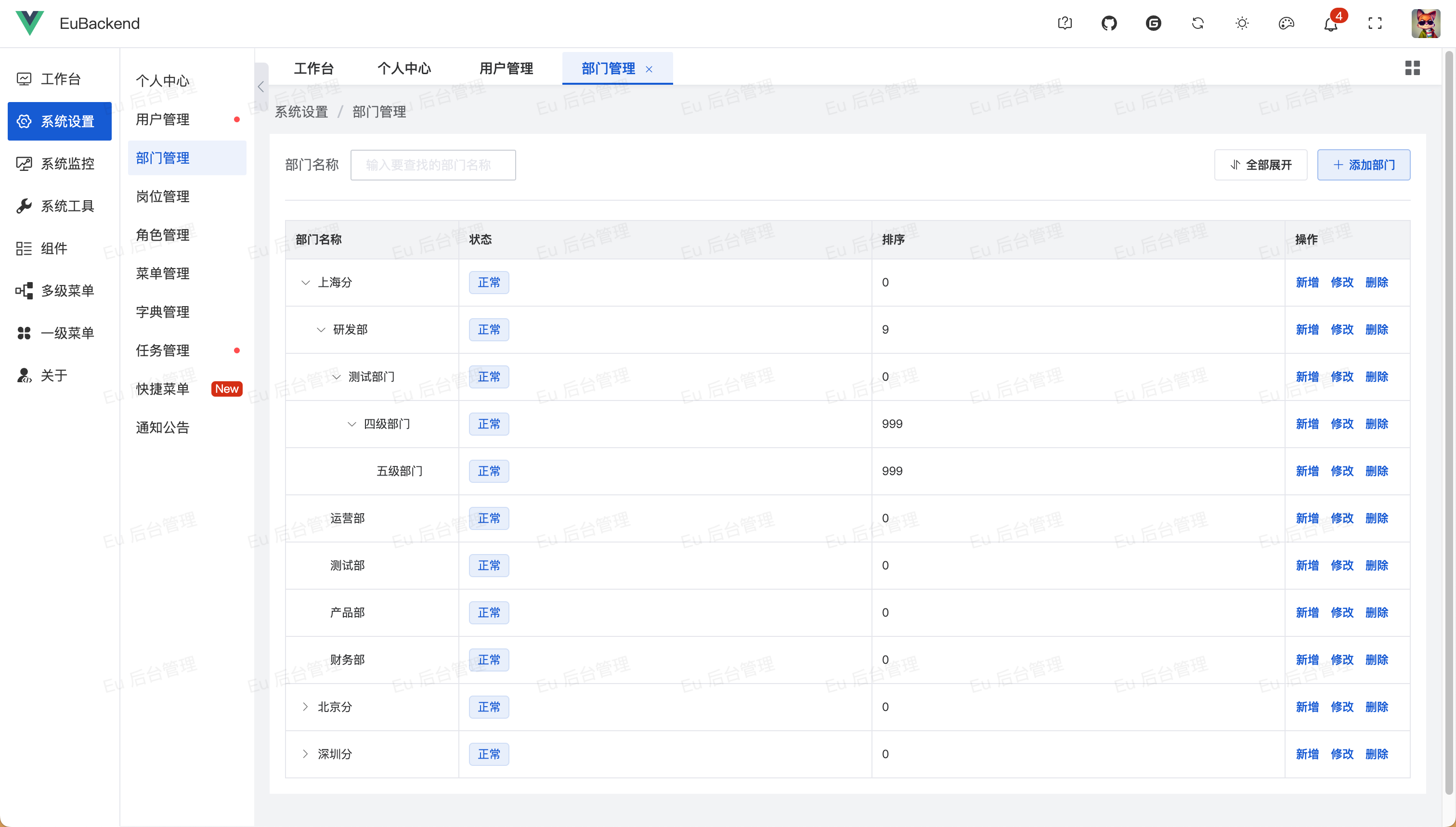The image size is (1456, 827).
Task: Click 修改 for 财务部
Action: coord(1342,659)
